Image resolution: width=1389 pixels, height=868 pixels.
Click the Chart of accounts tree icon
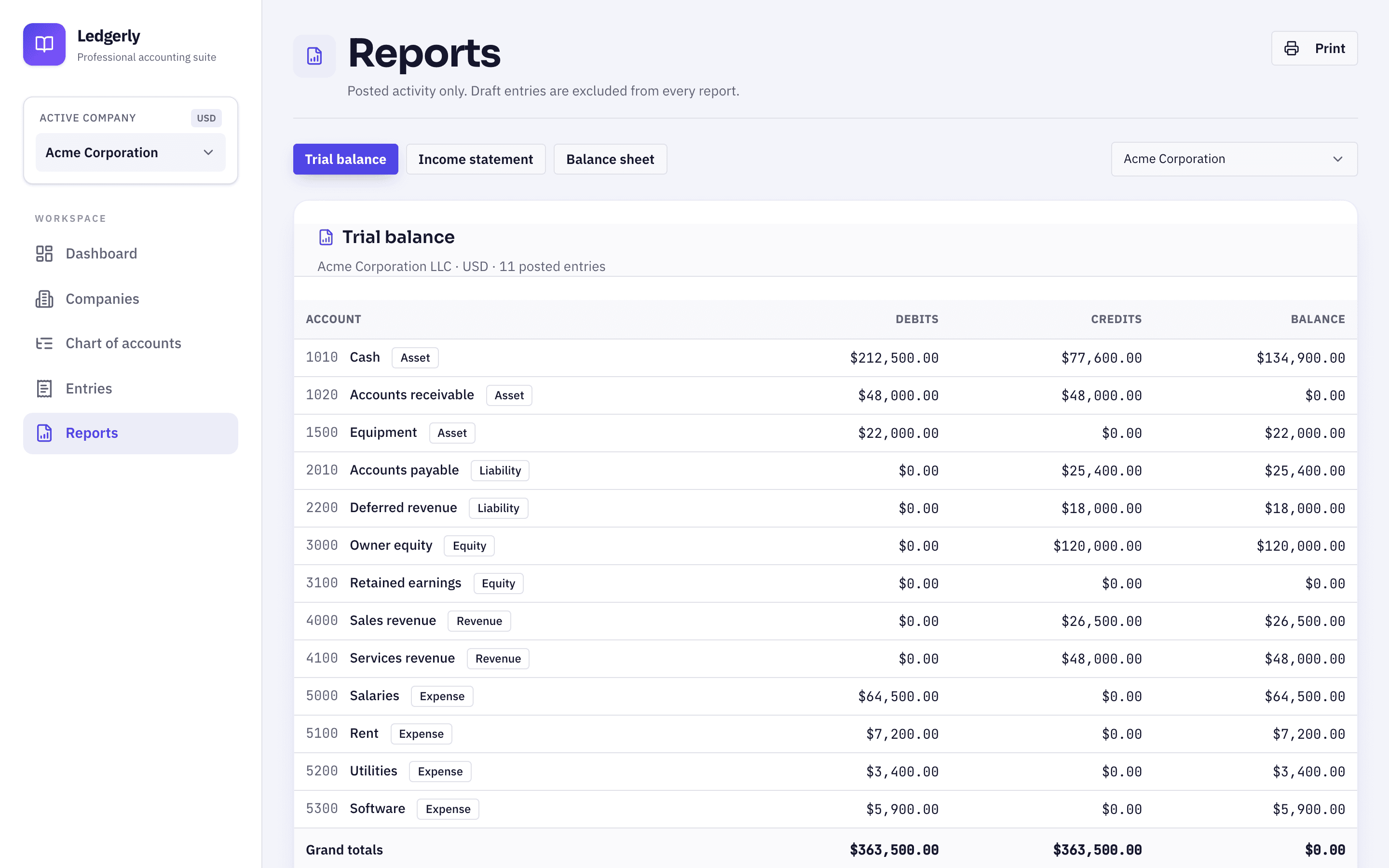tap(44, 343)
